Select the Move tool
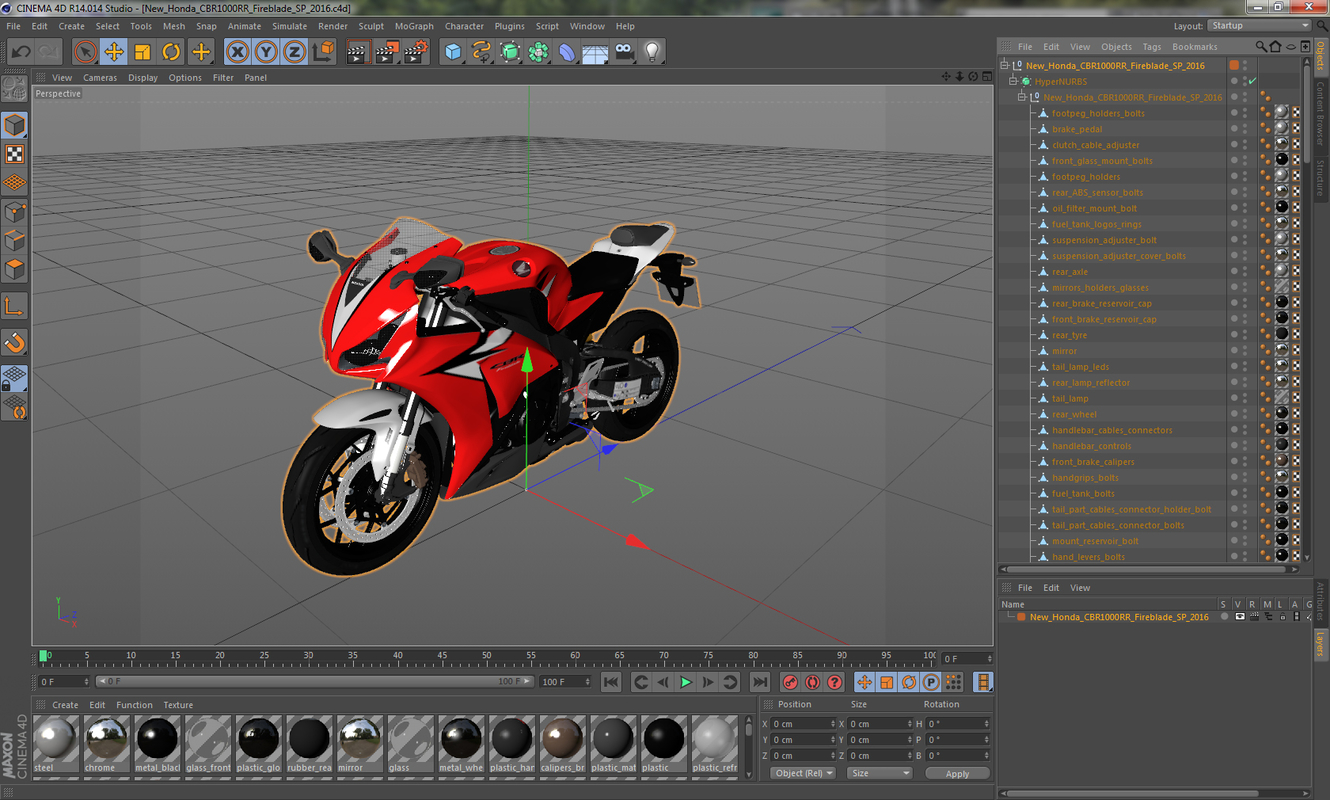 (x=114, y=51)
